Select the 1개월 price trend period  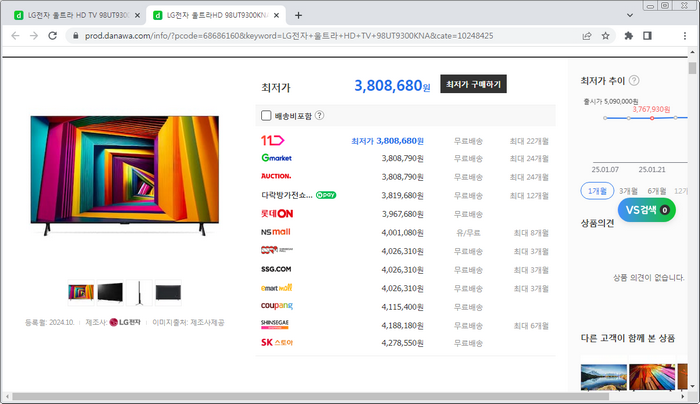pos(597,191)
